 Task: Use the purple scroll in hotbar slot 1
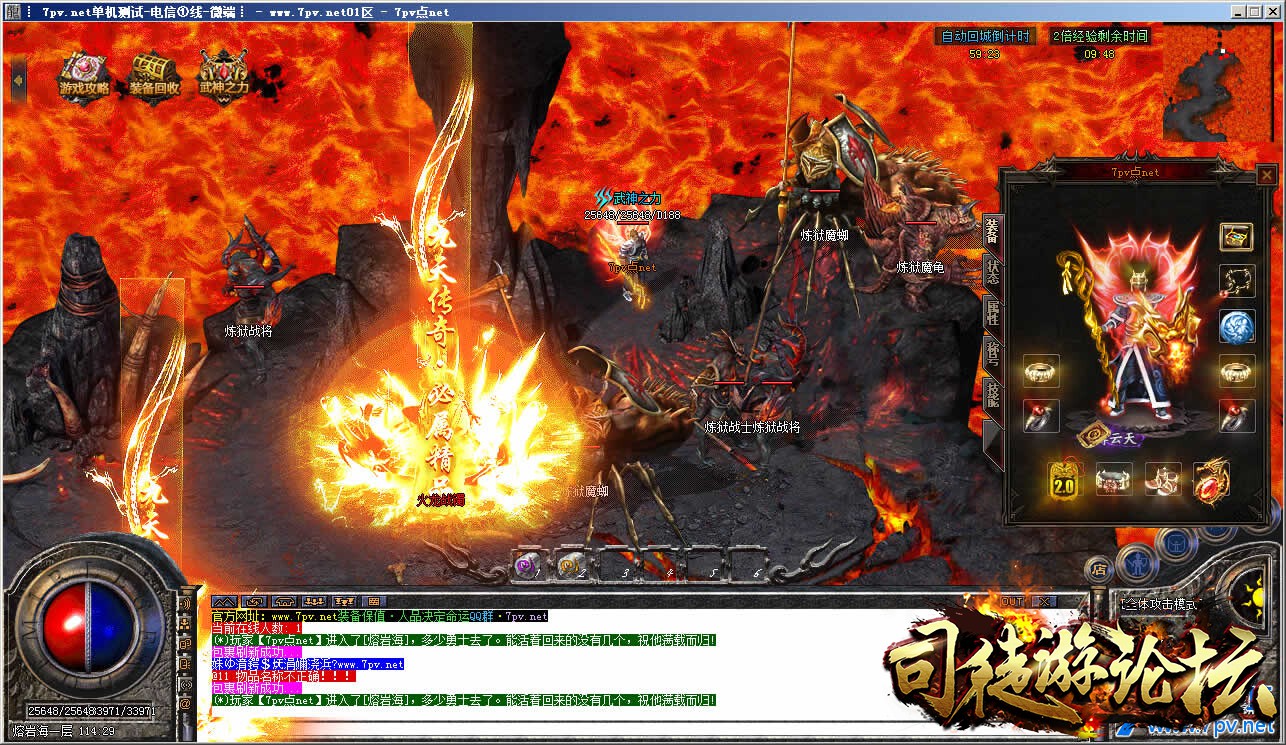[526, 565]
